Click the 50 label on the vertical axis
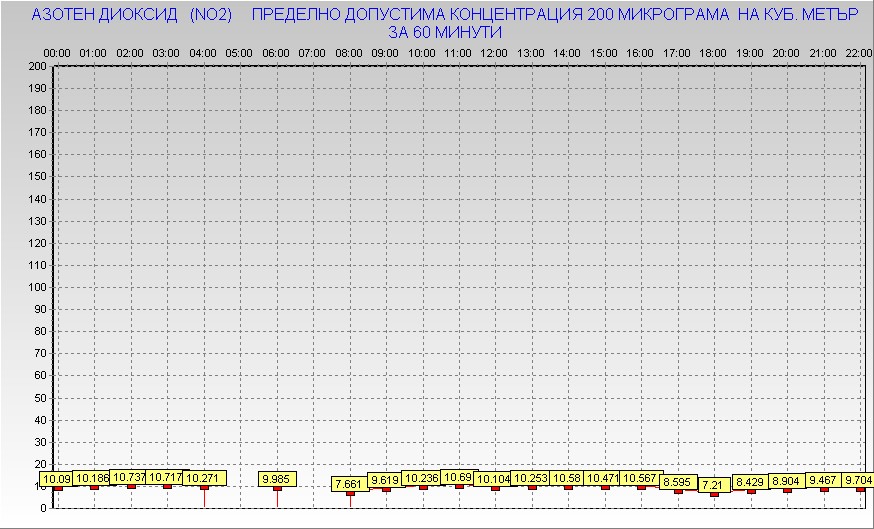874x529 pixels. tap(40, 397)
